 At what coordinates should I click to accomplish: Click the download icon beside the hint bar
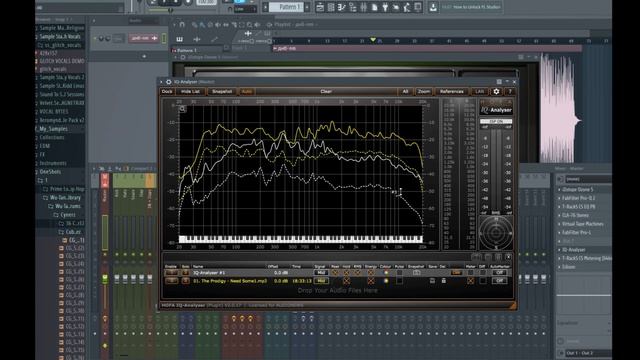point(433,7)
